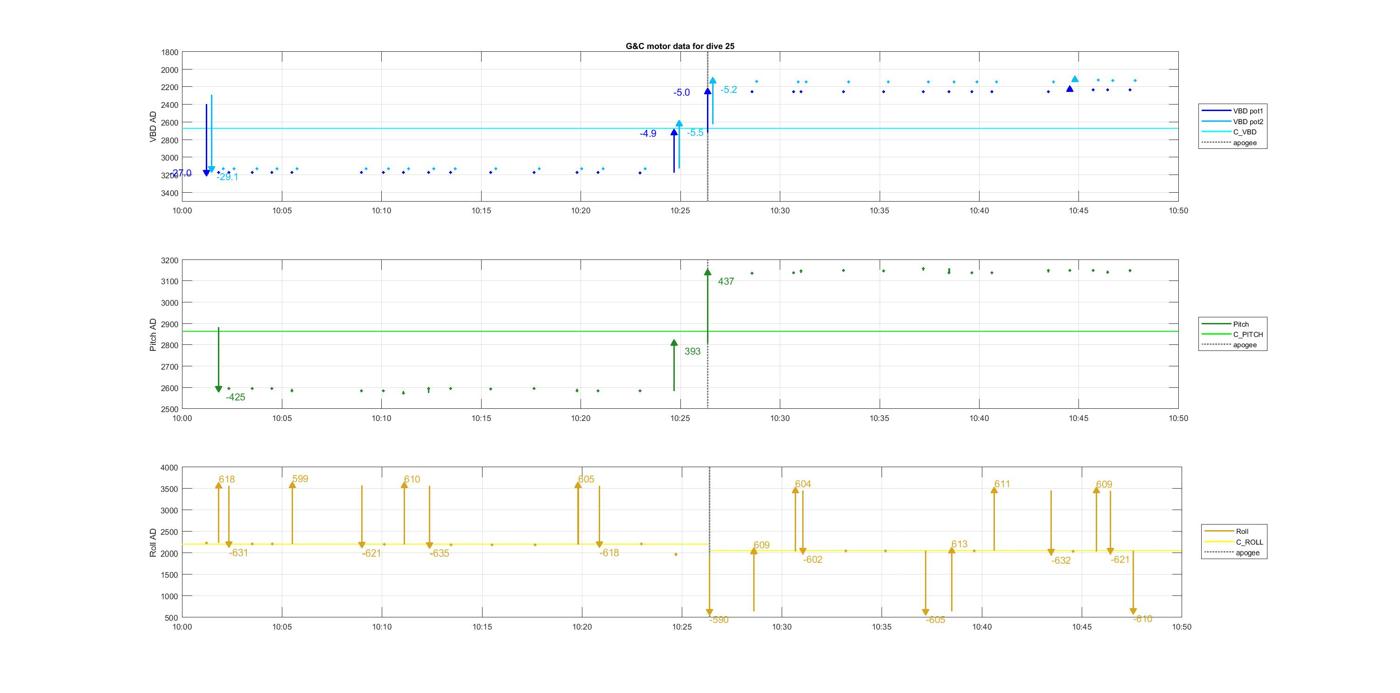This screenshot has width=1400, height=693.
Task: Click the '-631' roll data label
Action: click(238, 553)
